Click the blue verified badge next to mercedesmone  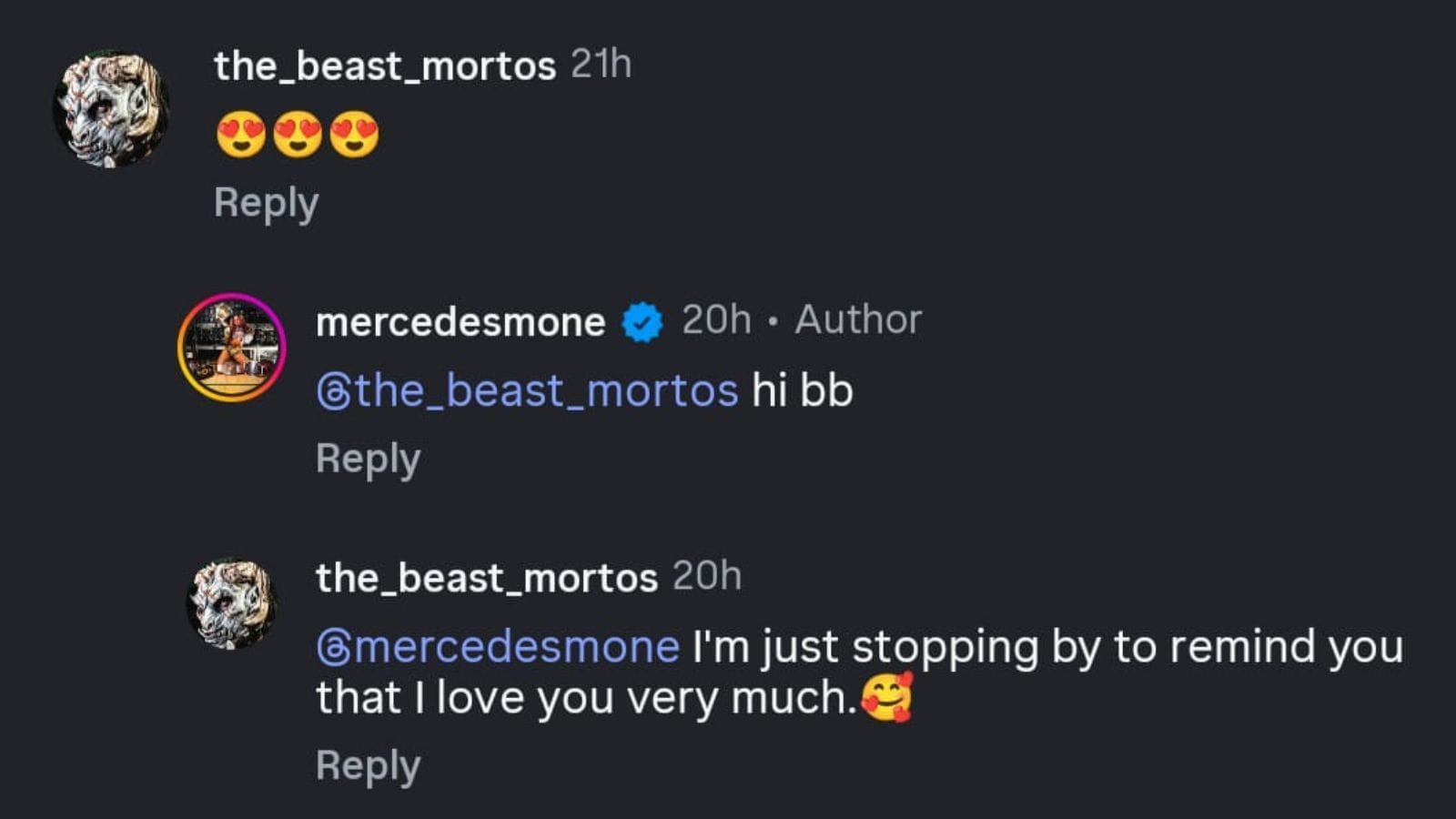tap(641, 319)
